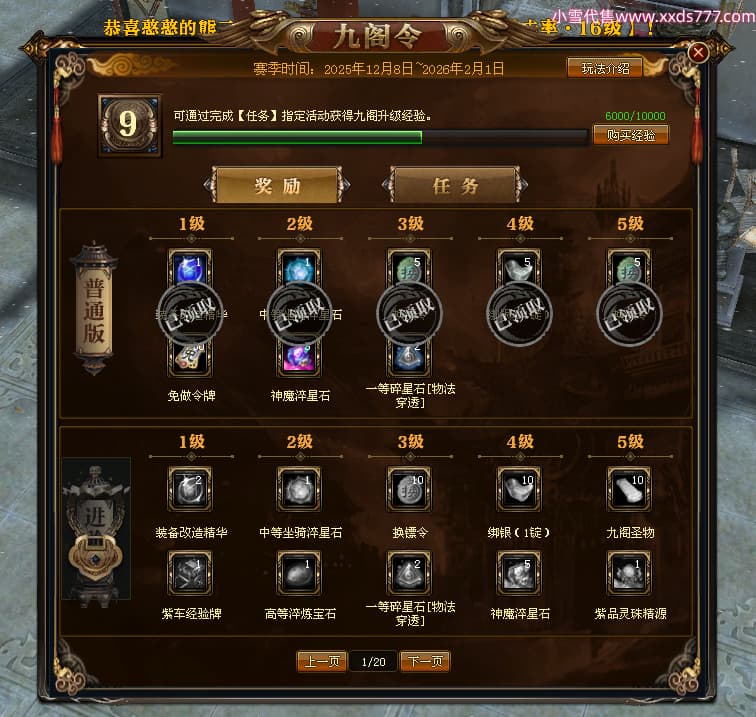Image resolution: width=756 pixels, height=717 pixels.
Task: Click the level 9 badge emblem
Action: click(x=129, y=125)
